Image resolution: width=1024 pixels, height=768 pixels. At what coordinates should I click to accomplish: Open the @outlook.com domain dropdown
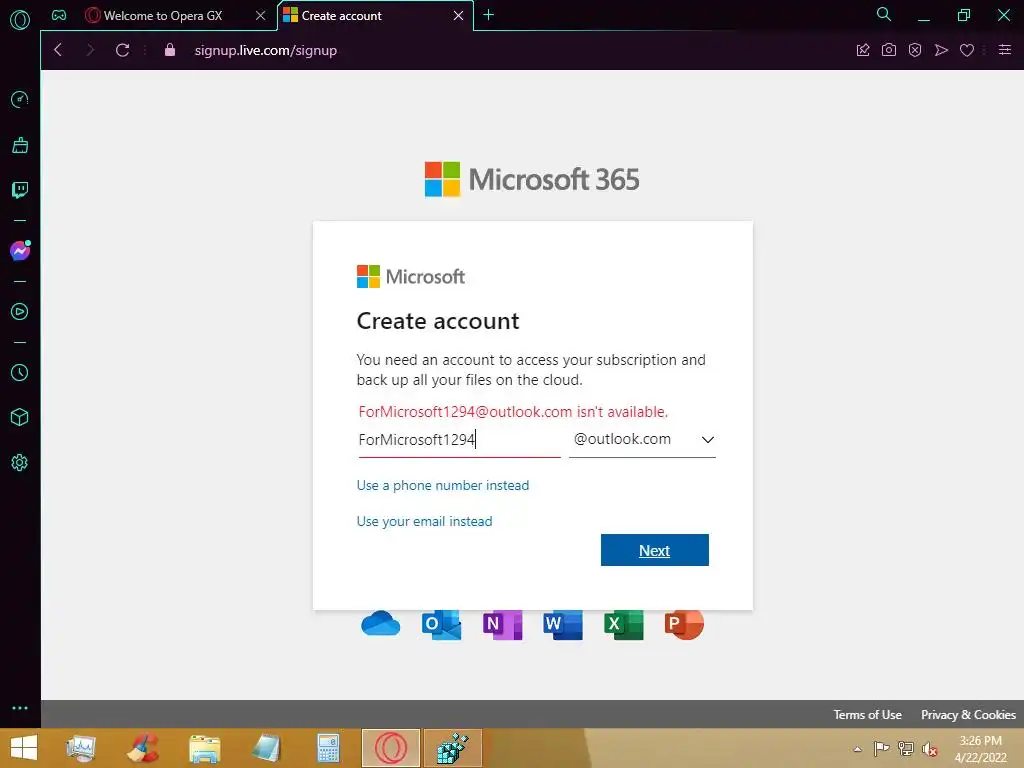tap(642, 440)
